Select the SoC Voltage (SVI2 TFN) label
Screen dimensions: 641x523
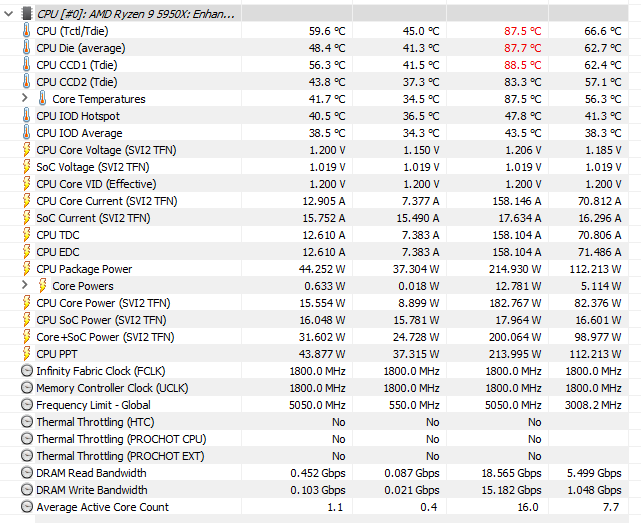click(93, 167)
